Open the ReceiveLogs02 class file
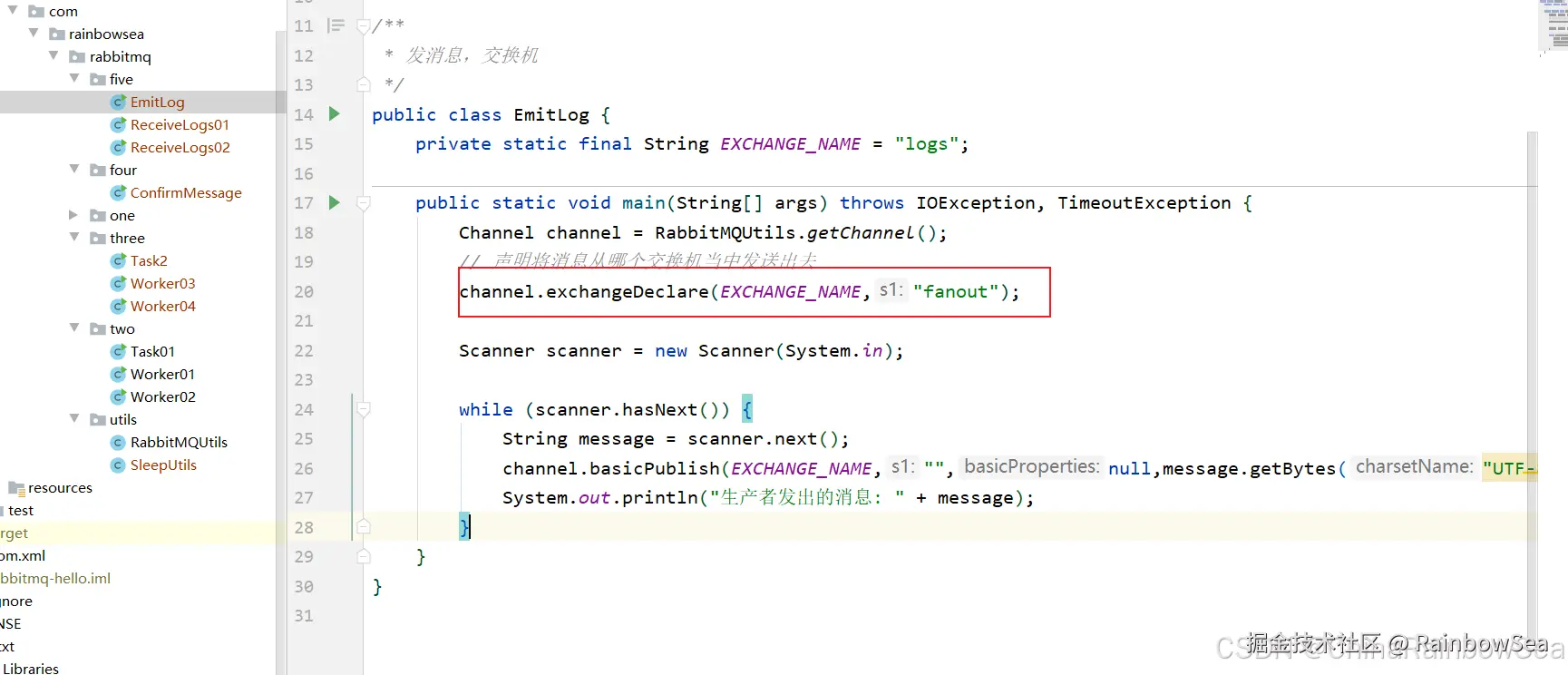The image size is (1568, 675). tap(180, 147)
